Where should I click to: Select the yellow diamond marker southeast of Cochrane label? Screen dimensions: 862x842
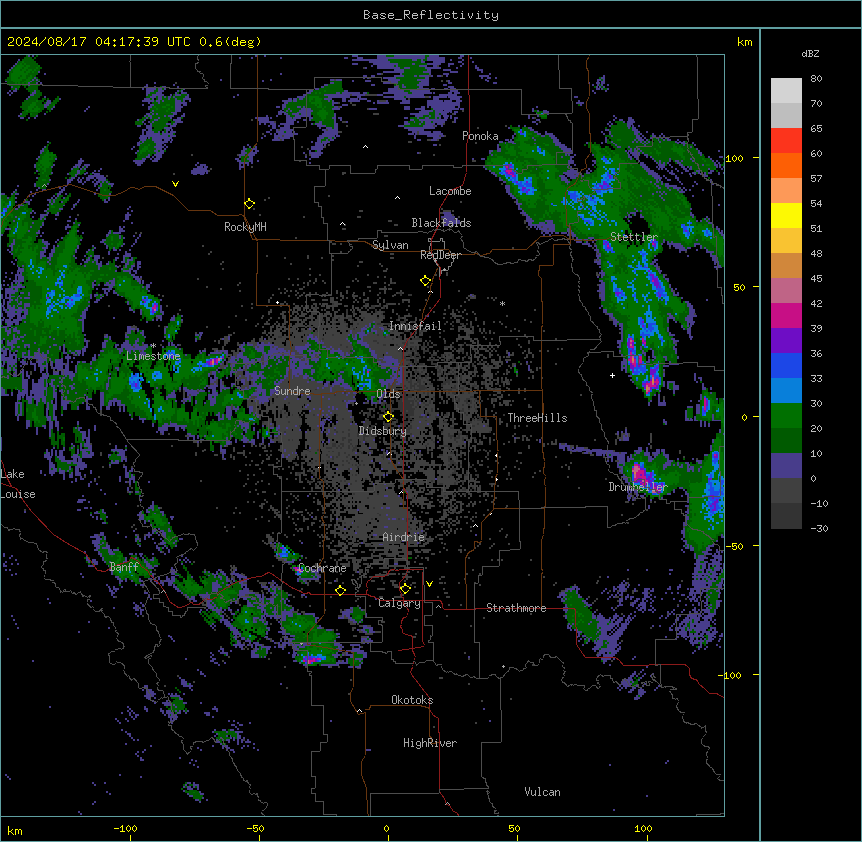(x=340, y=590)
